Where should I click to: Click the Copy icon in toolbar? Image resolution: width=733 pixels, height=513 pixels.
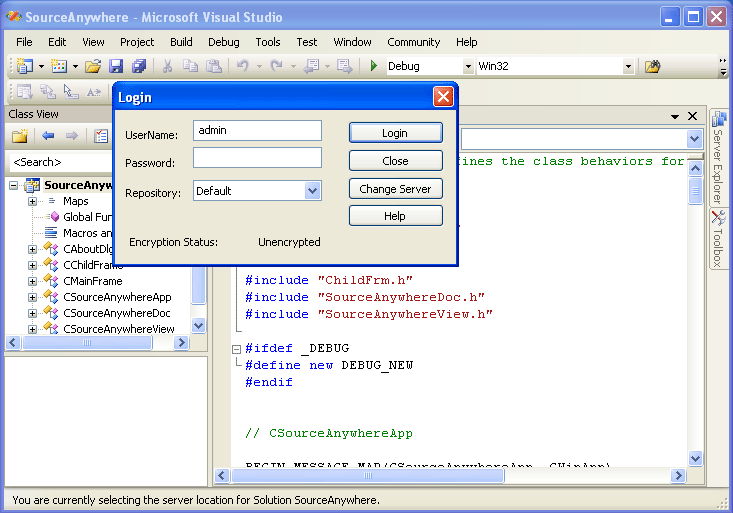click(190, 66)
